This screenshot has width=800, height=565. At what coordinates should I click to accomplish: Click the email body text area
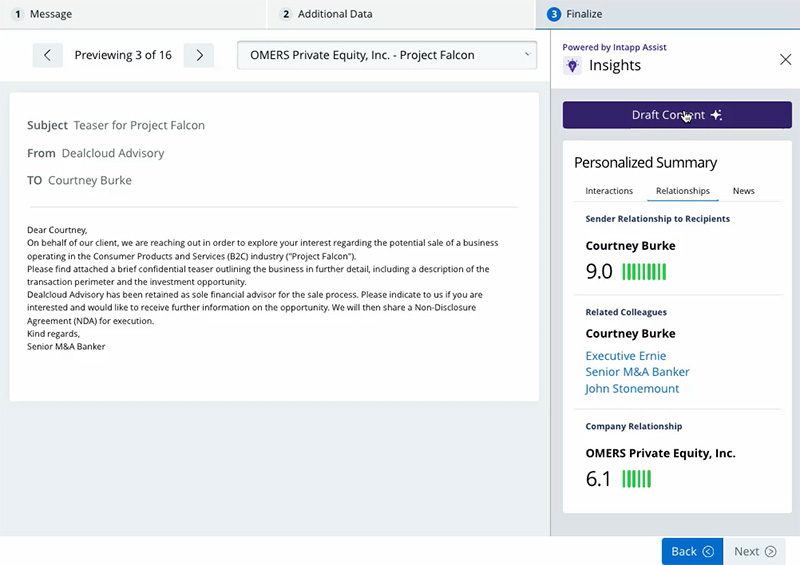coord(274,288)
